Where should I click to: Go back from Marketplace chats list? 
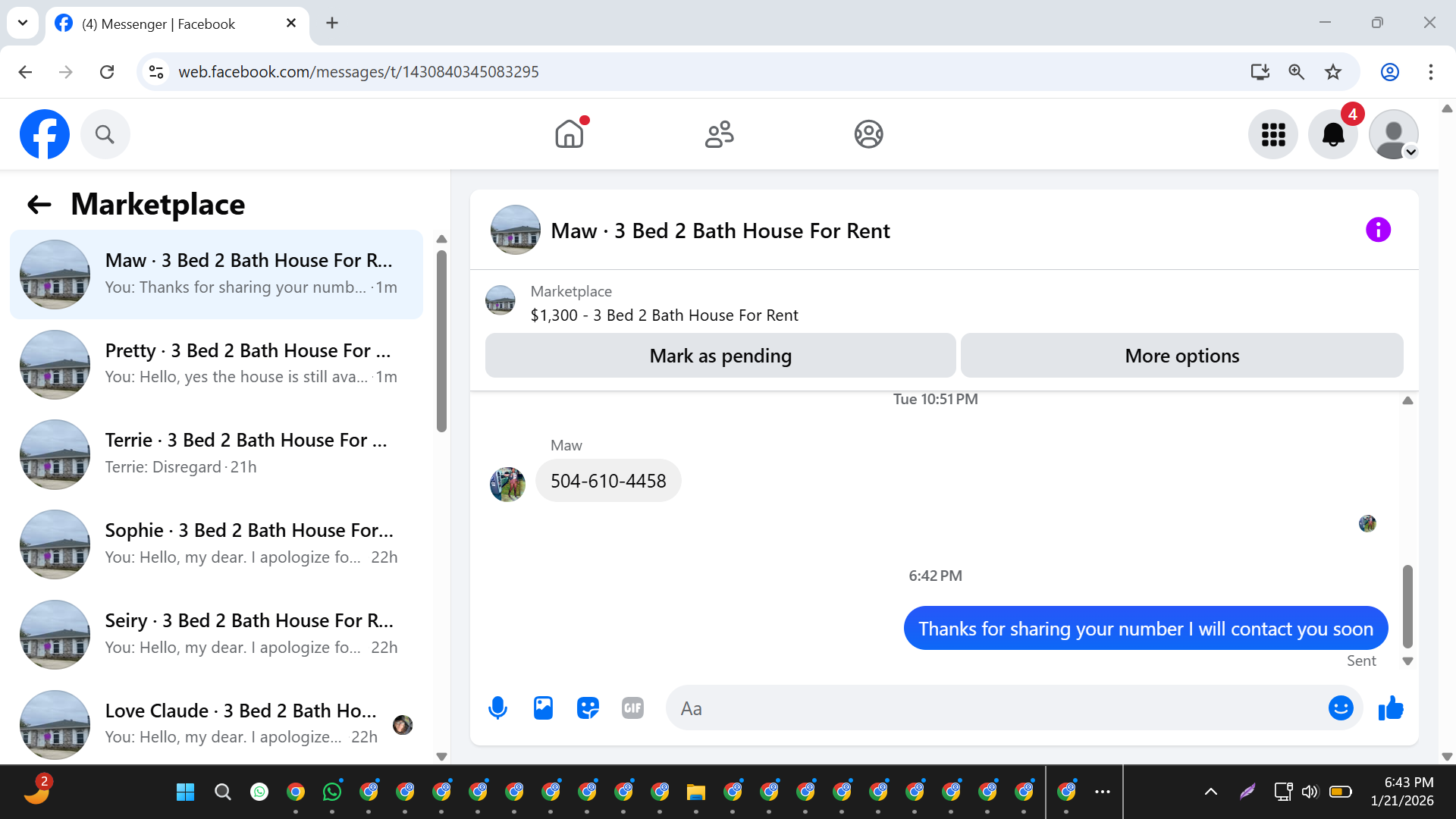pos(39,205)
